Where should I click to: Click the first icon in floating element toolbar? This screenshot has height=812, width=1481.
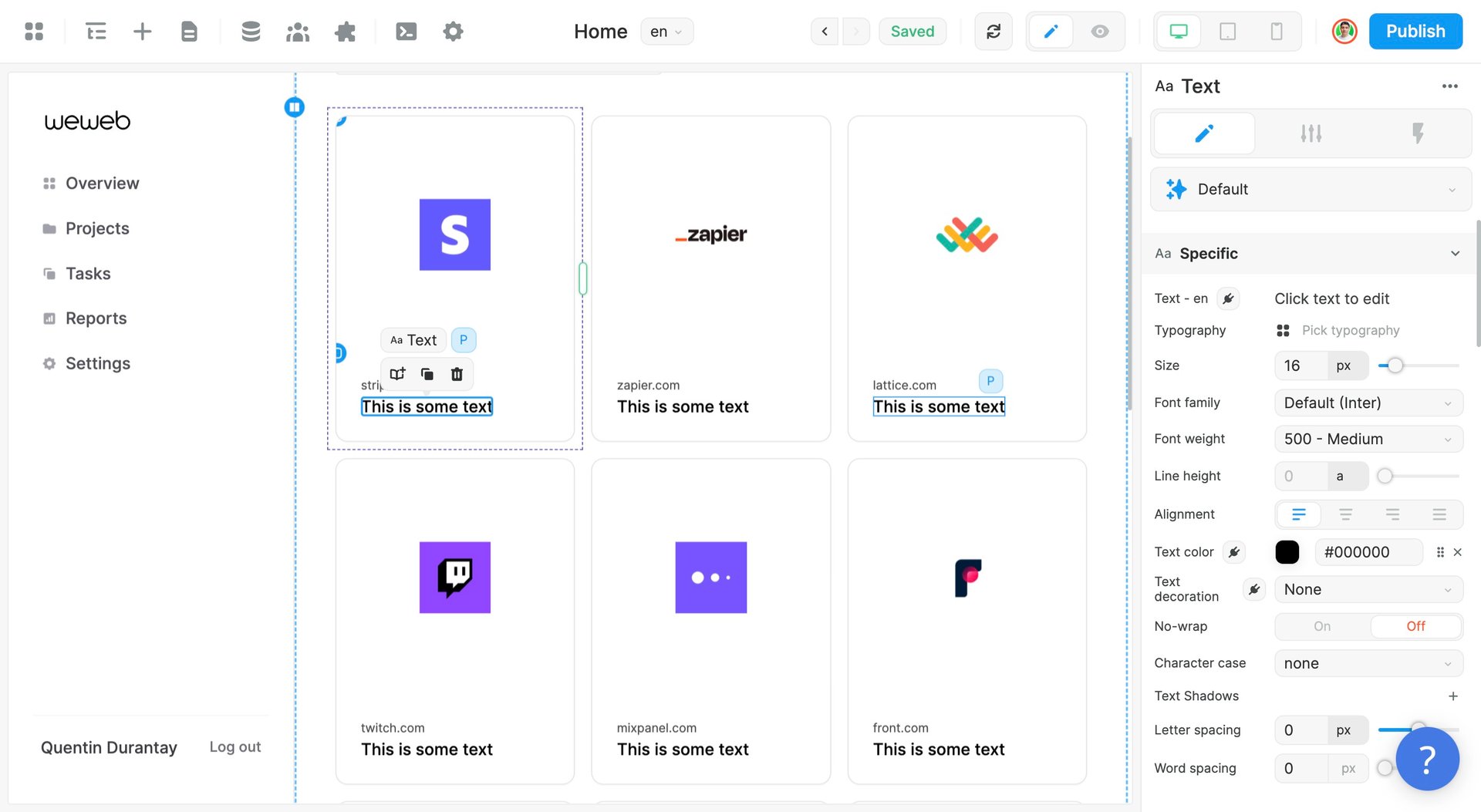coord(397,374)
